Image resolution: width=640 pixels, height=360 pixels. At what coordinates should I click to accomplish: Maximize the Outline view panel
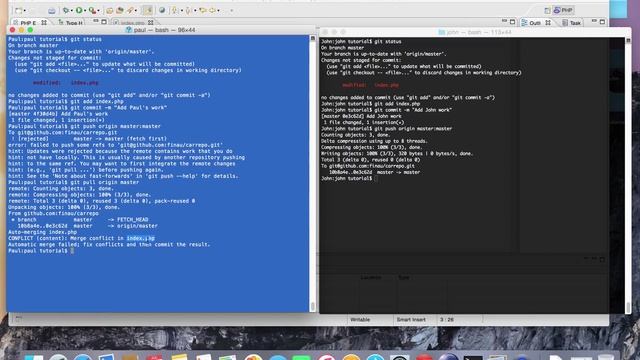tap(602, 22)
